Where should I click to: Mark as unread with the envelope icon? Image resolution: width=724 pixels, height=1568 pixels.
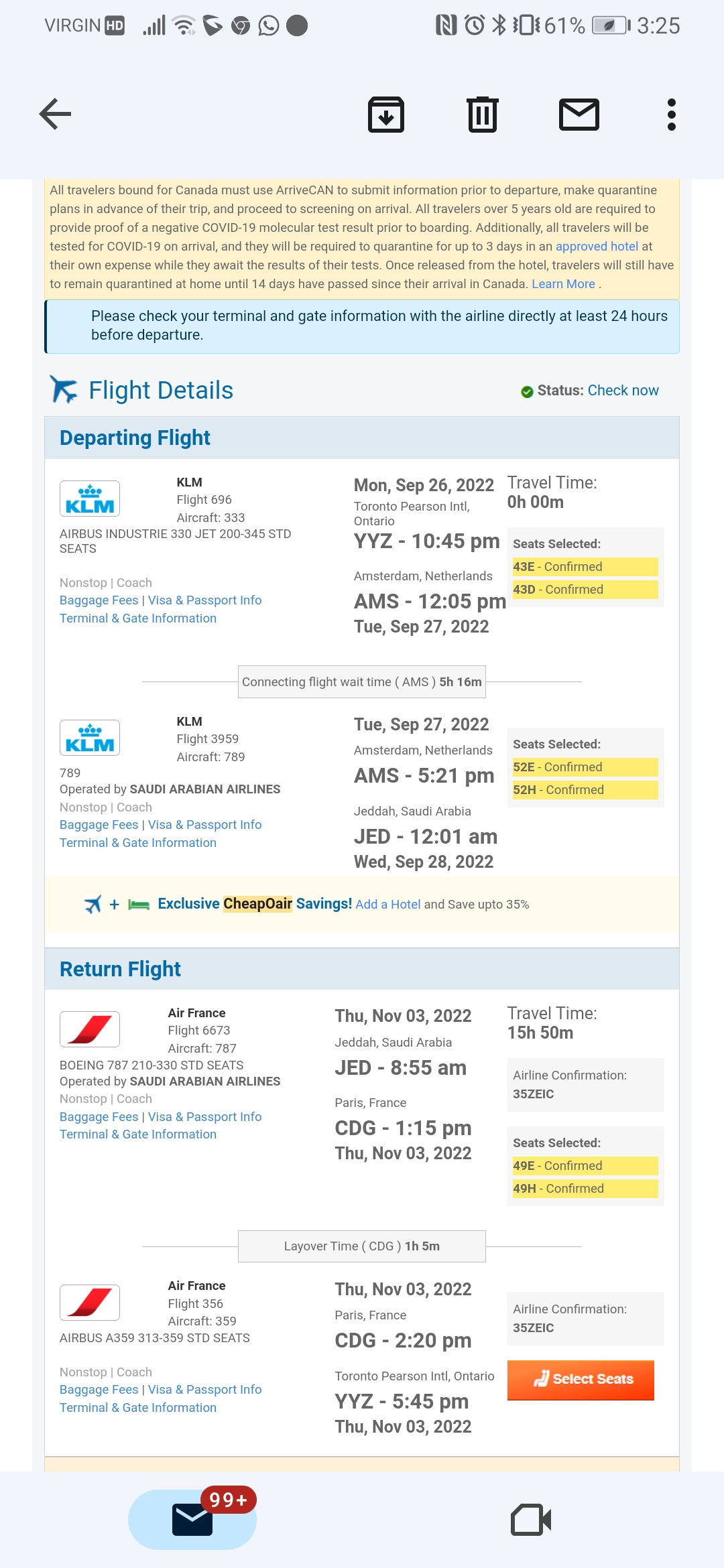(579, 115)
